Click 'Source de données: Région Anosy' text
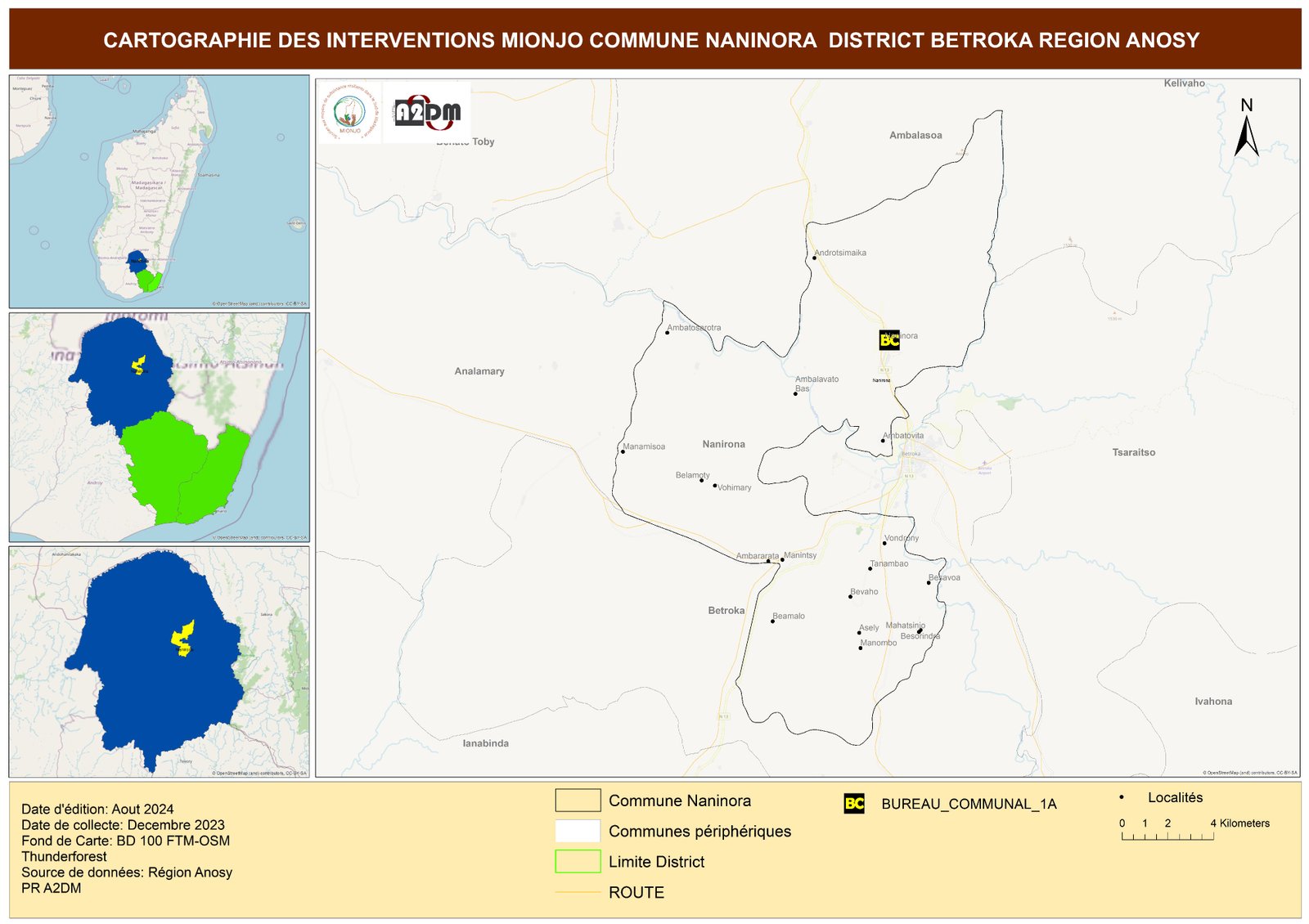Screen dimensions: 1309x924 127,872
